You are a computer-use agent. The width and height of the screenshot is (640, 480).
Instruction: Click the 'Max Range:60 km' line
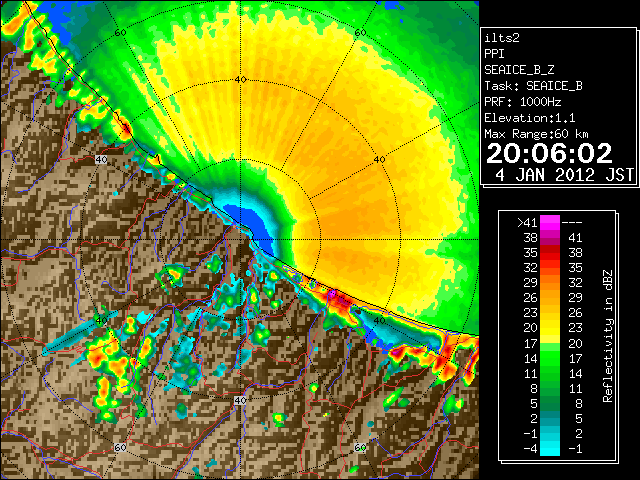536,134
